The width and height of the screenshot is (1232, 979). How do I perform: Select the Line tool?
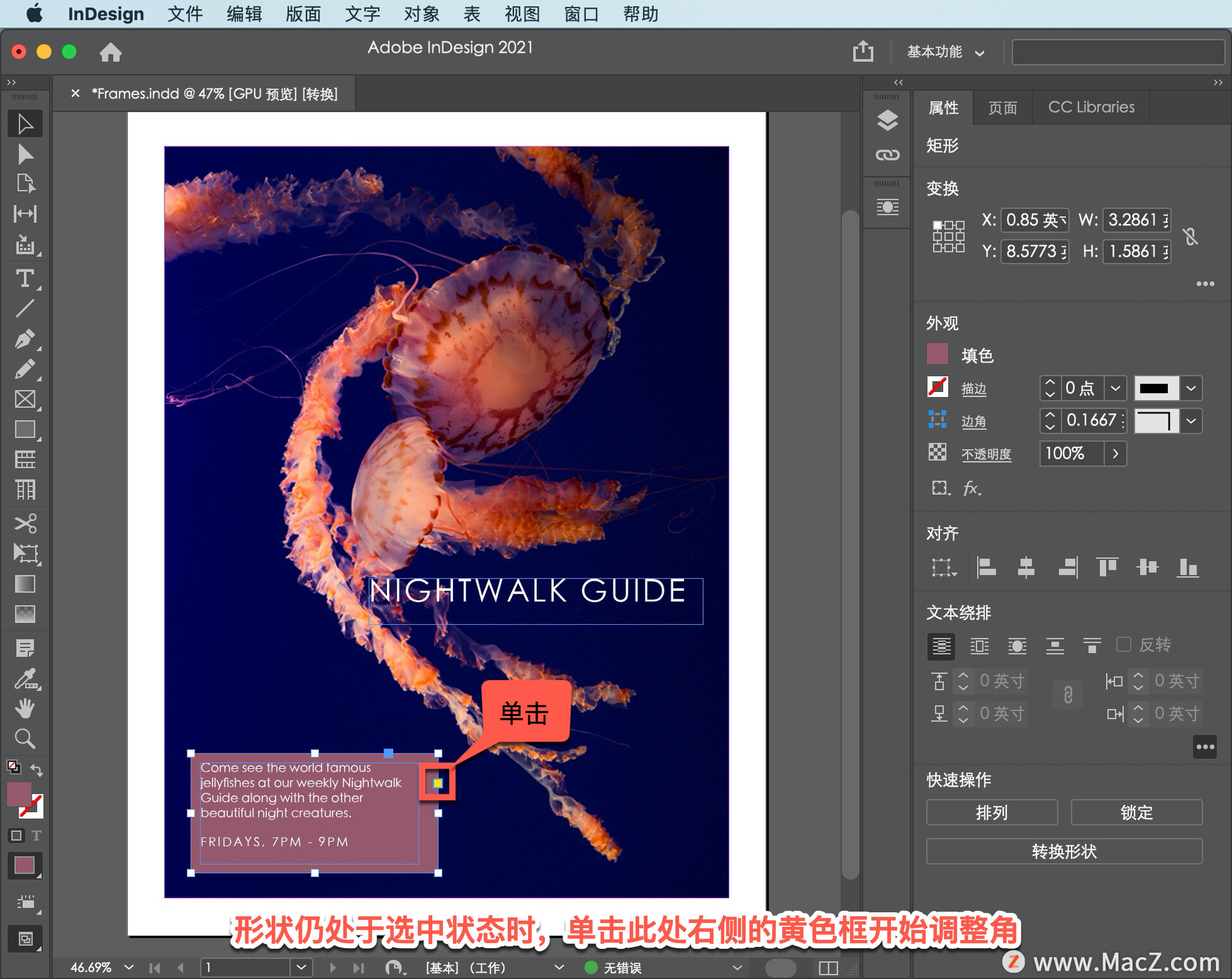tap(25, 309)
